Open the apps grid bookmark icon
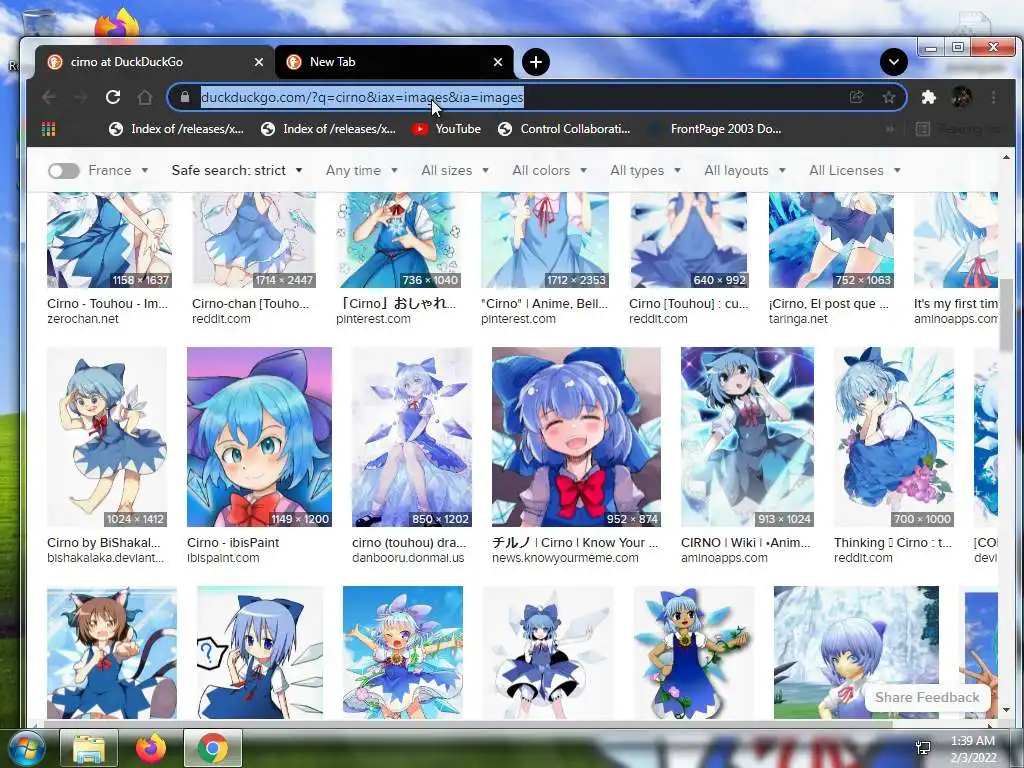 click(48, 129)
